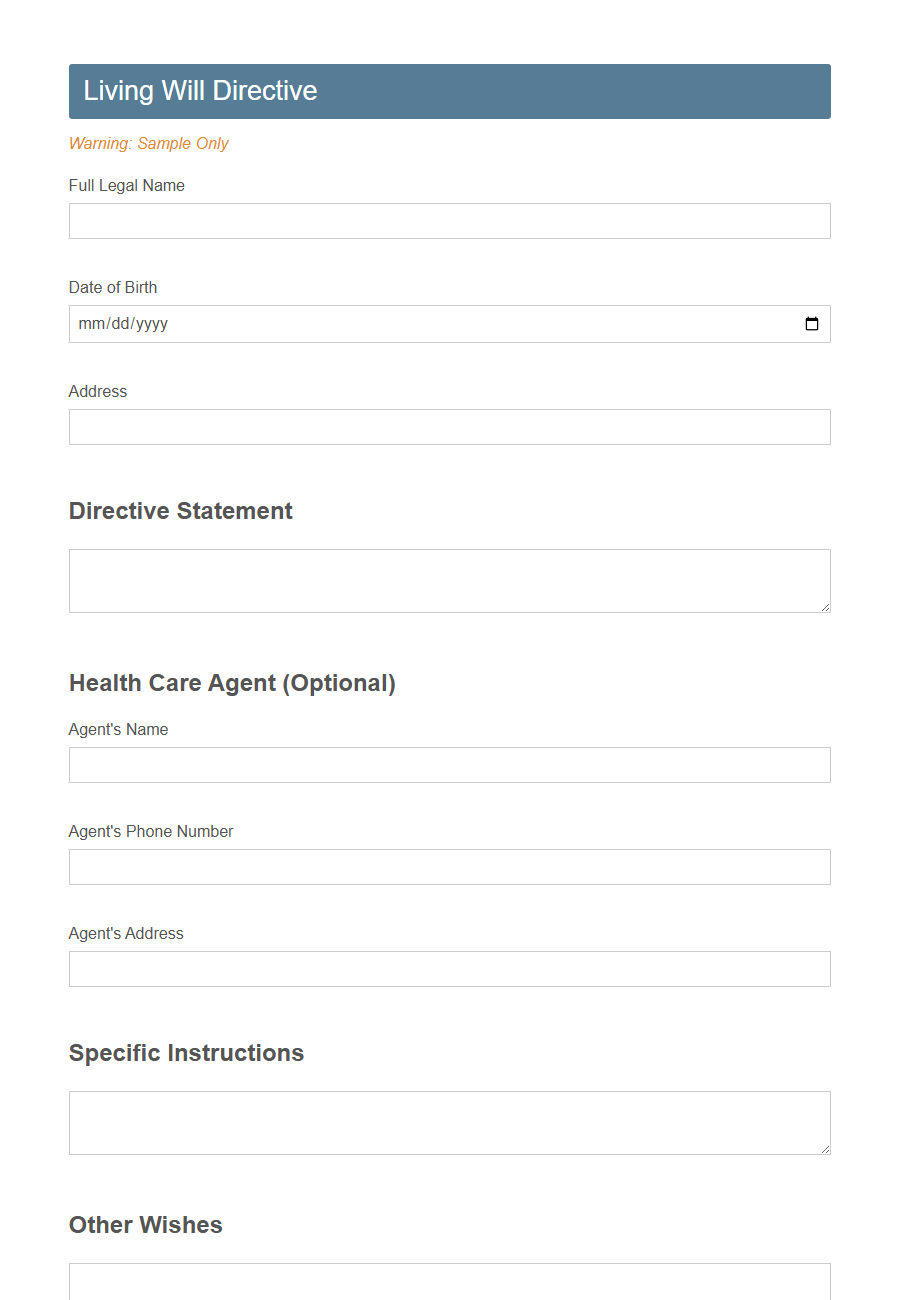Screen dimensions: 900x1300
Task: Focus the Agent's Address field
Action: pos(449,969)
